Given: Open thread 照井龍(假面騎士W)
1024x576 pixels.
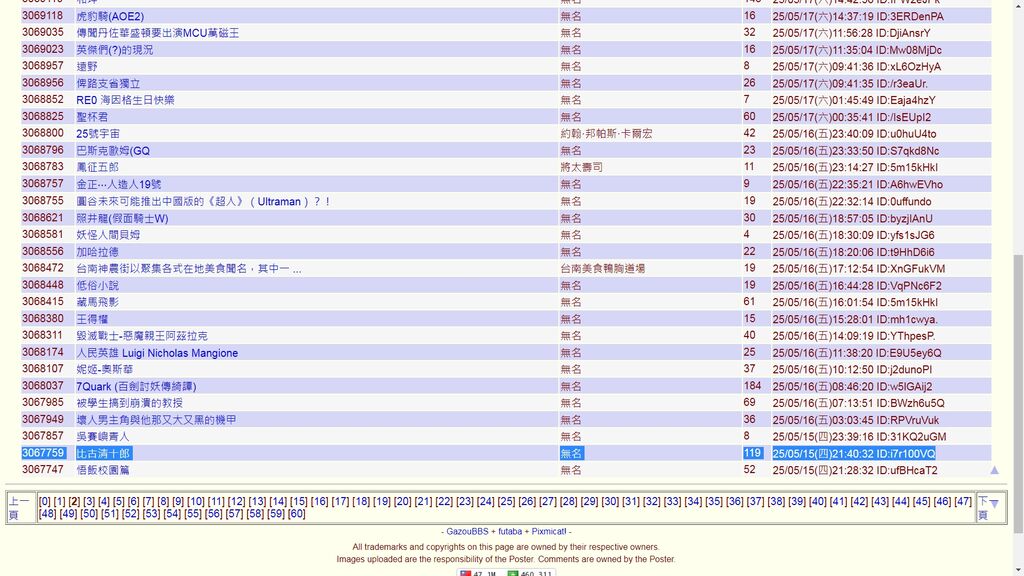Looking at the screenshot, I should [122, 218].
